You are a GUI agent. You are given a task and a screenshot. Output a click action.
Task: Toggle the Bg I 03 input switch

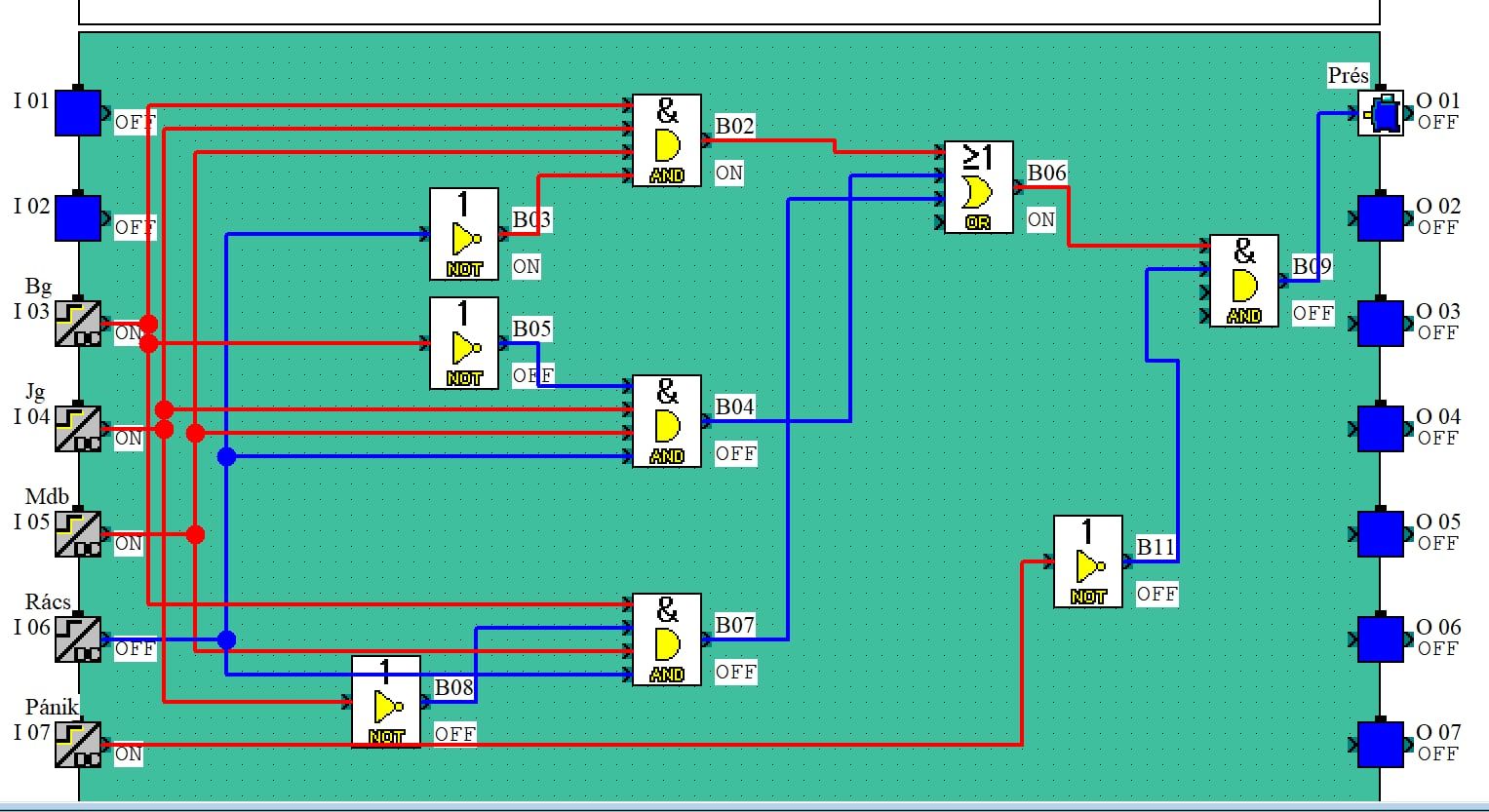tap(78, 323)
